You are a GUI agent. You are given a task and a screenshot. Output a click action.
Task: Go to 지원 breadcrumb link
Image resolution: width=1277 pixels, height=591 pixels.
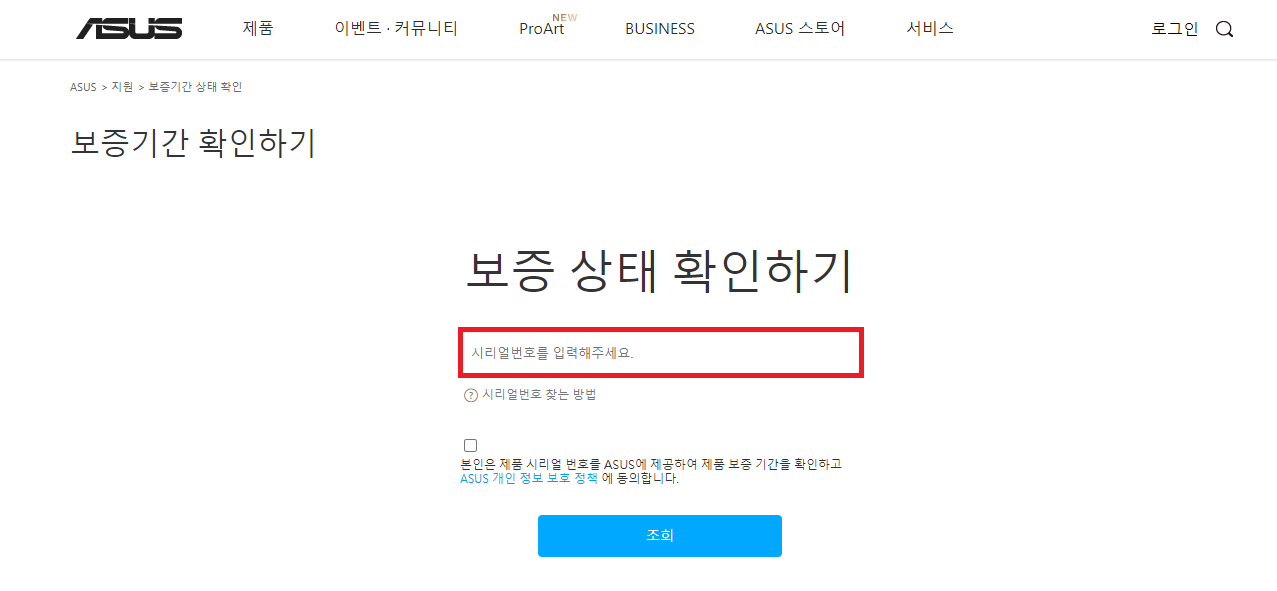pyautogui.click(x=122, y=87)
